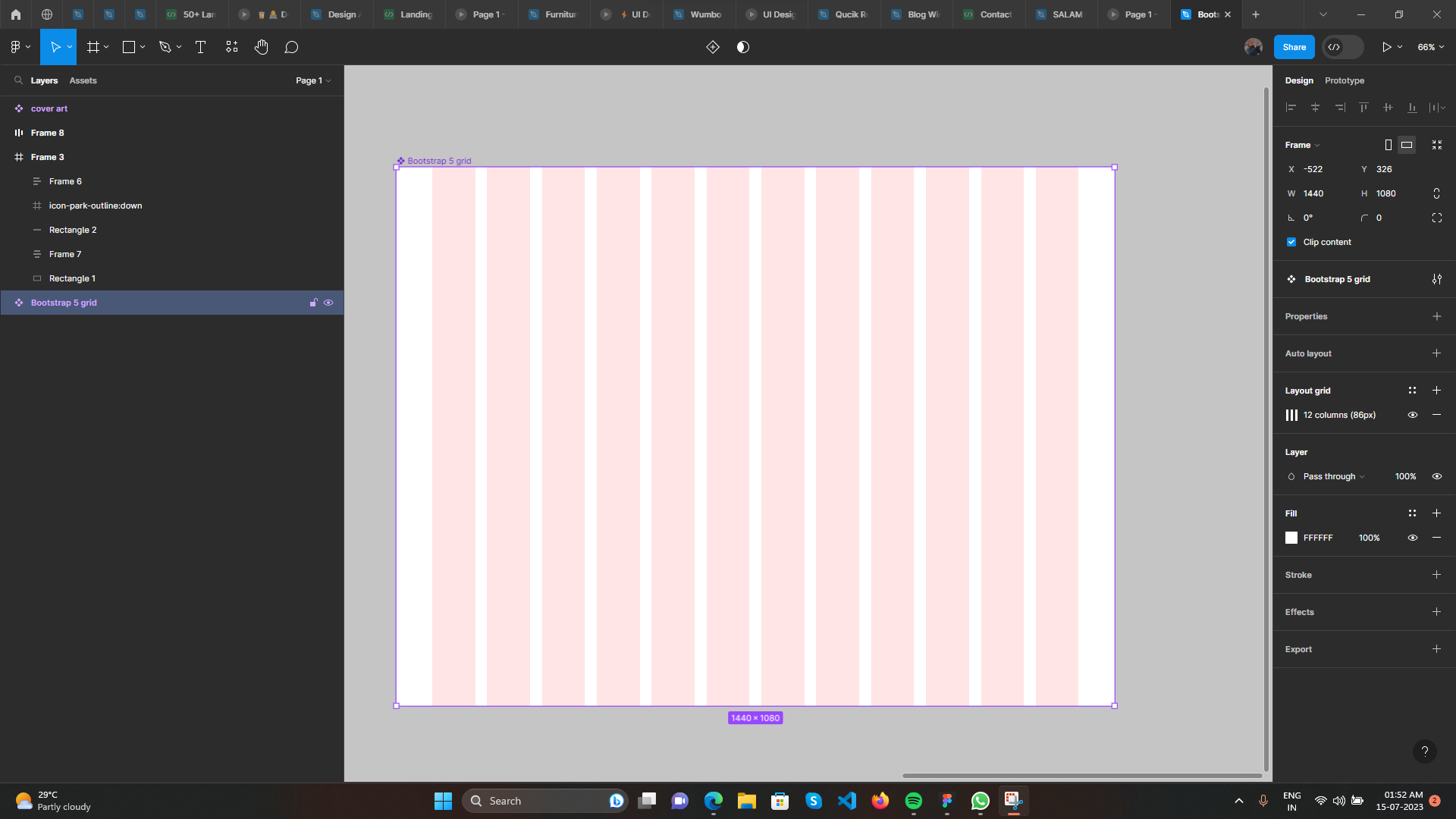Open present options dropdown arrow
1456x819 pixels.
click(1400, 47)
